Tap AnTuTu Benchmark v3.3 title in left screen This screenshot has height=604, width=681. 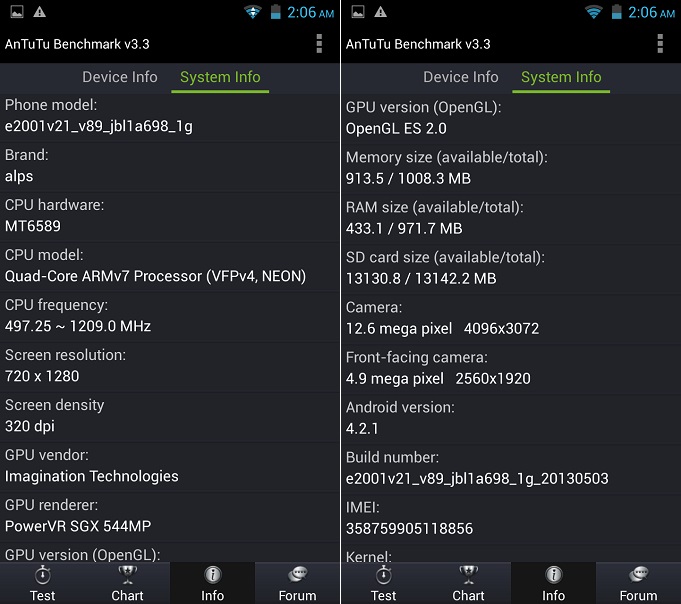pos(77,44)
